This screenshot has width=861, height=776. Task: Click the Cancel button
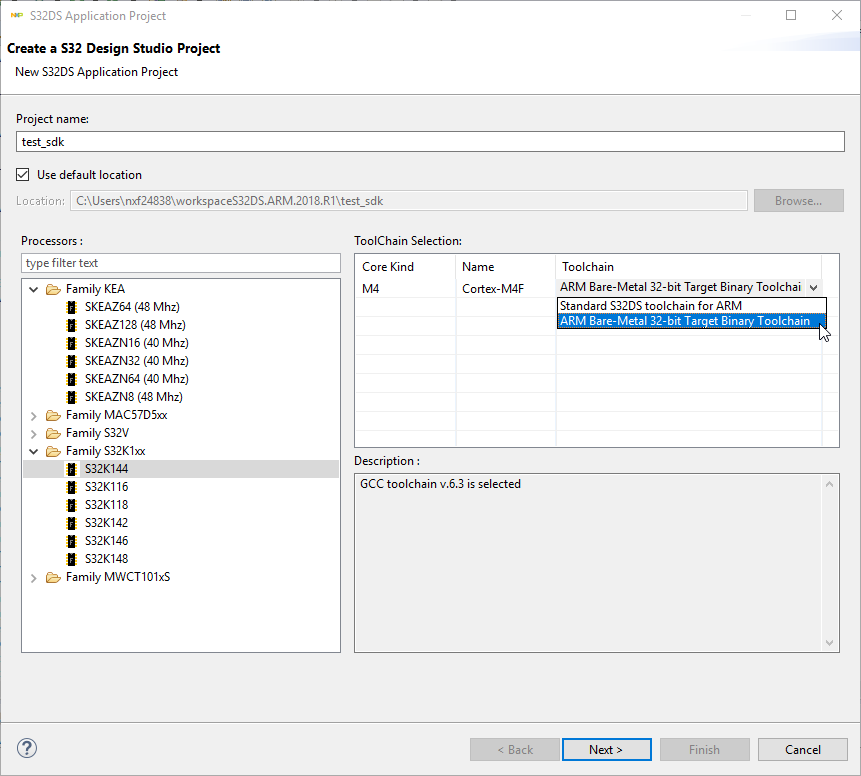tap(803, 750)
